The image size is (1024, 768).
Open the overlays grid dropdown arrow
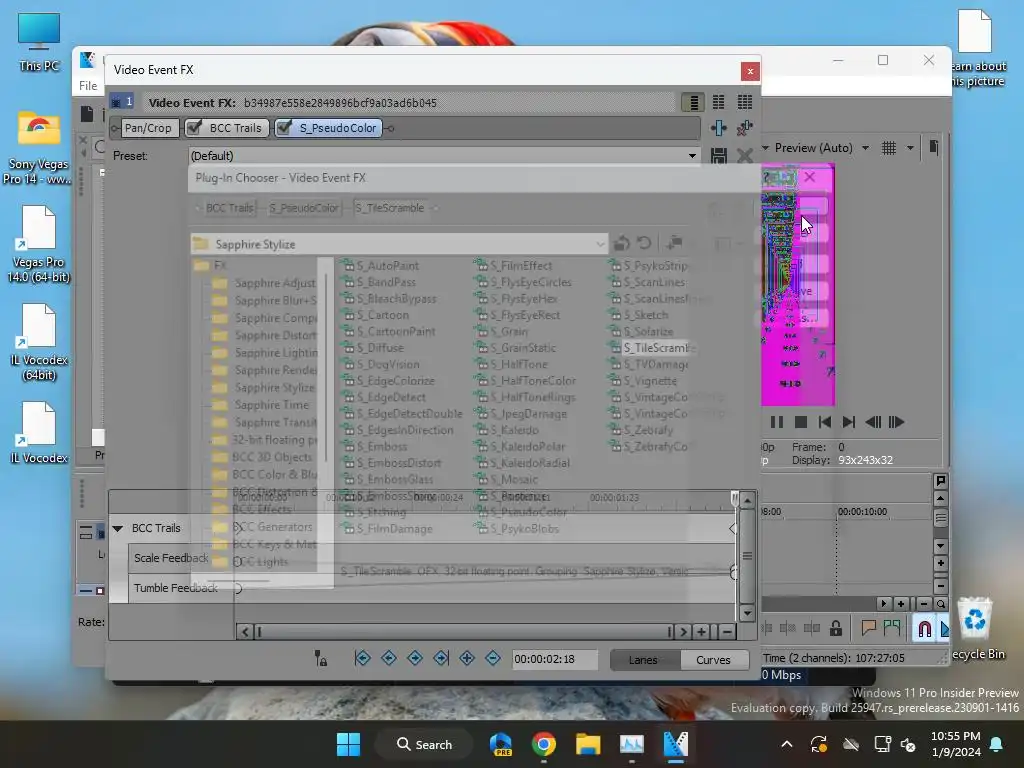(910, 148)
